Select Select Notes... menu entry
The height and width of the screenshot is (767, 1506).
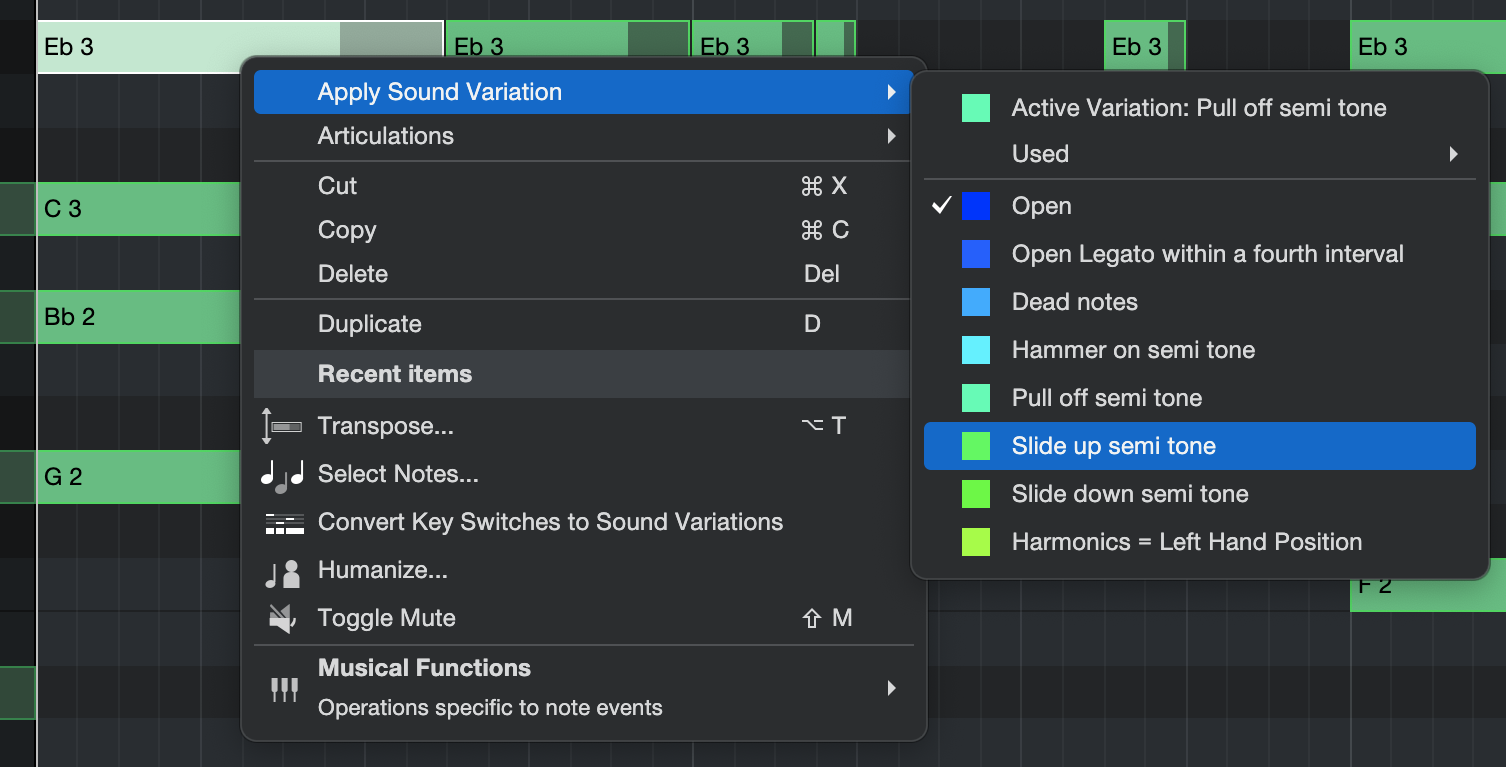click(x=584, y=474)
